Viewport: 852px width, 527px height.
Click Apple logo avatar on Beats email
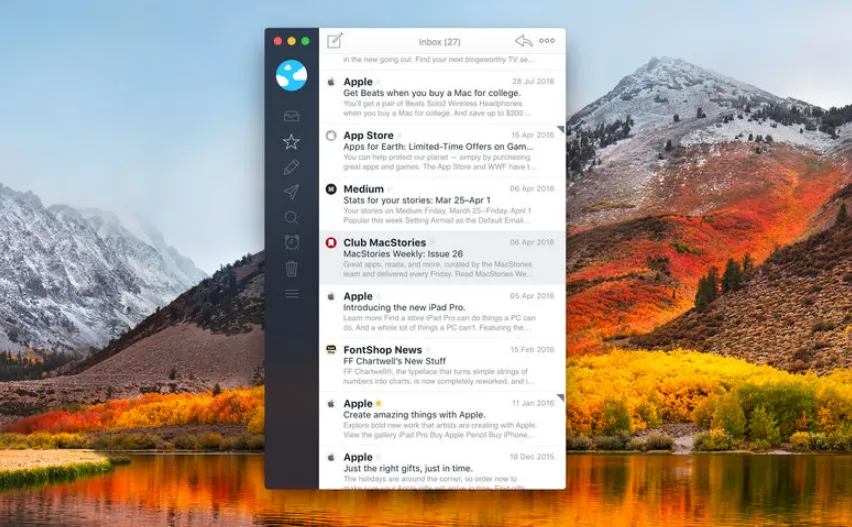[331, 82]
